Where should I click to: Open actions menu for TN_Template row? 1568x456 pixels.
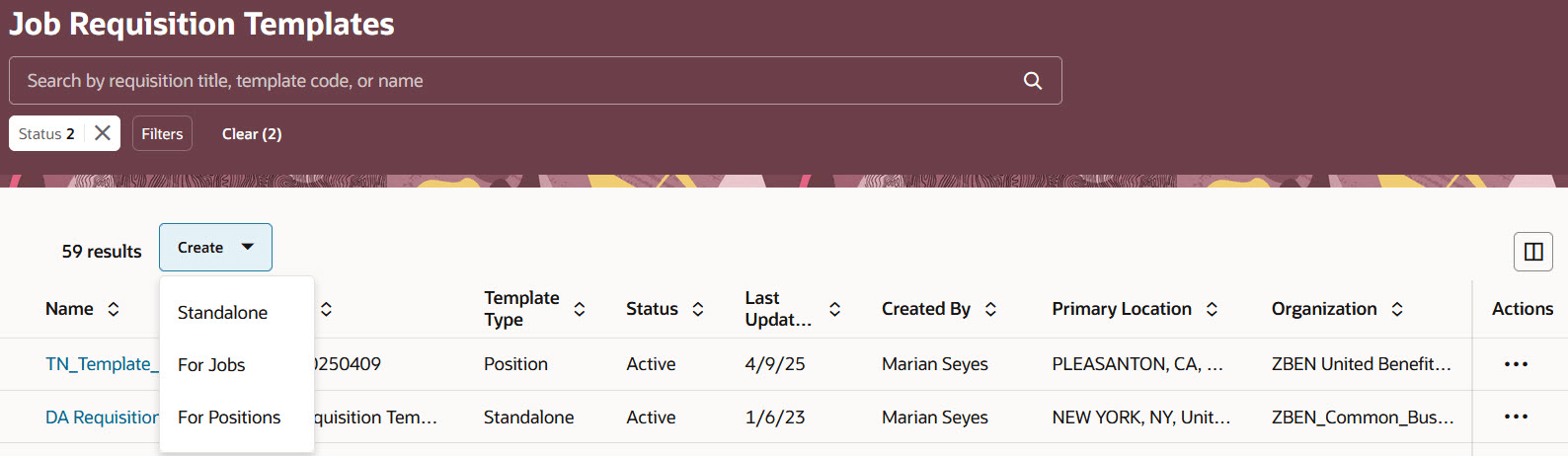click(1516, 364)
